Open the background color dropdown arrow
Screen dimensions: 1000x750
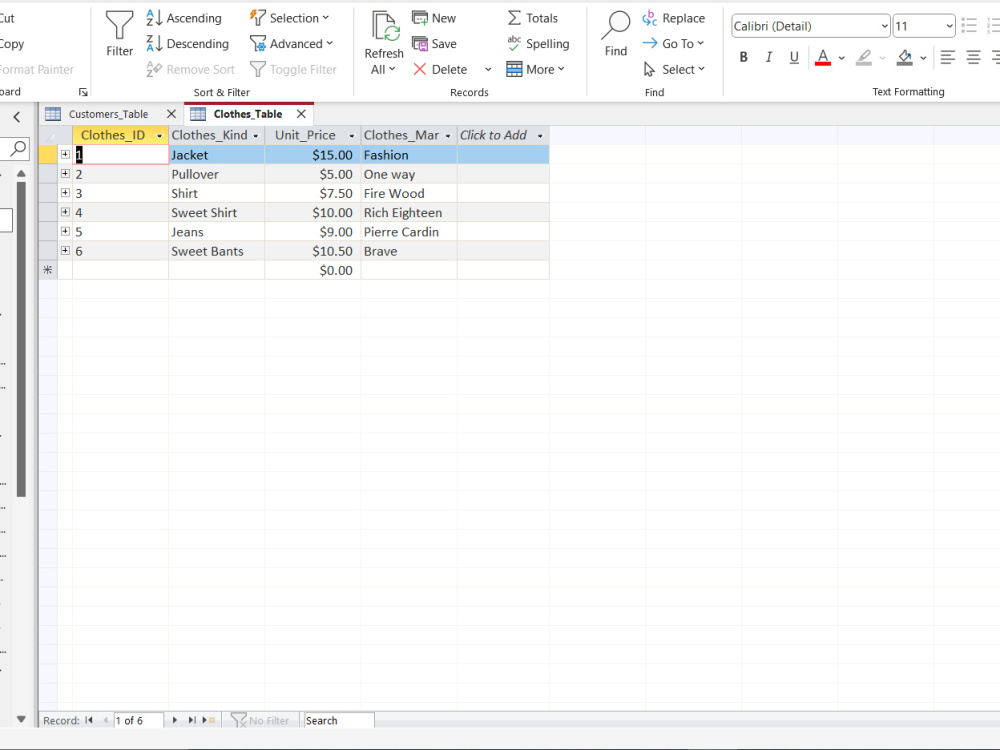(923, 58)
